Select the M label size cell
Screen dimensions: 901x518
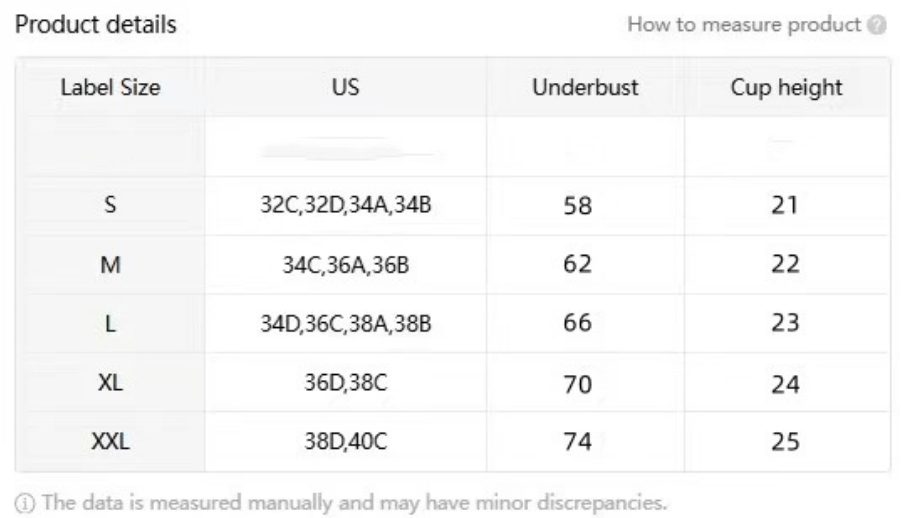110,264
